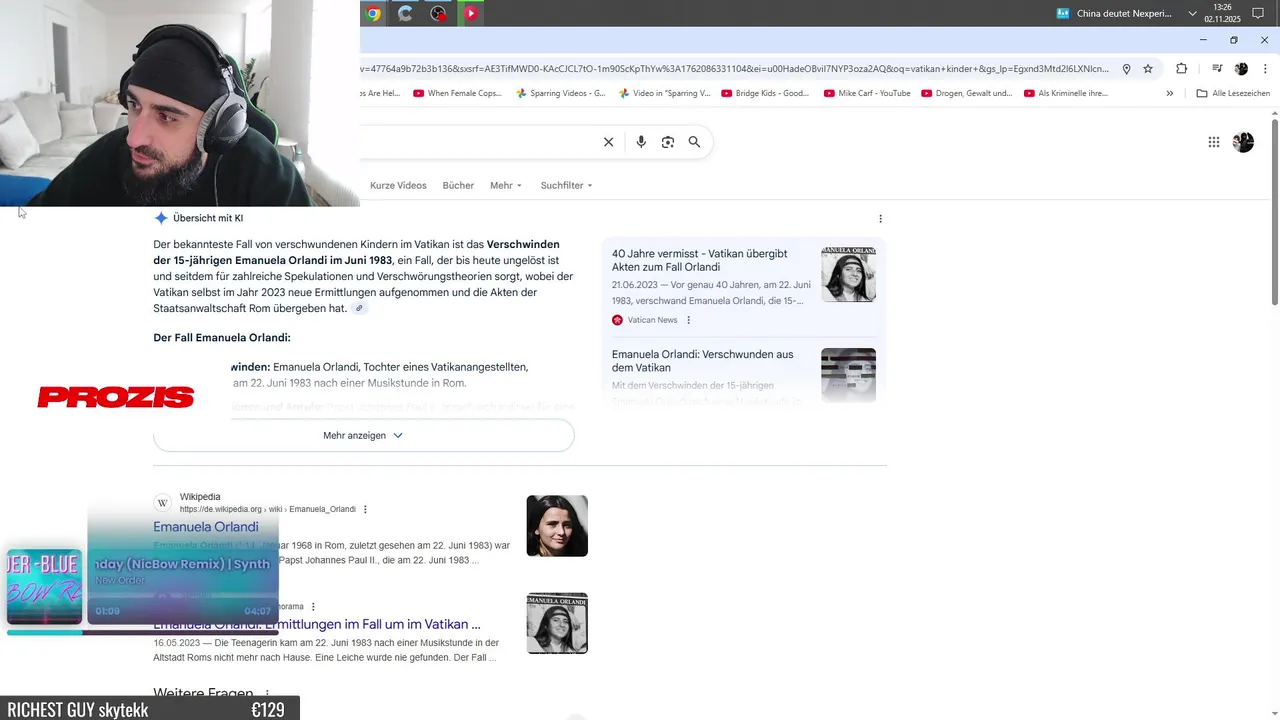Open the When Female Cops bookmark
This screenshot has width=1280, height=720.
coord(456,93)
